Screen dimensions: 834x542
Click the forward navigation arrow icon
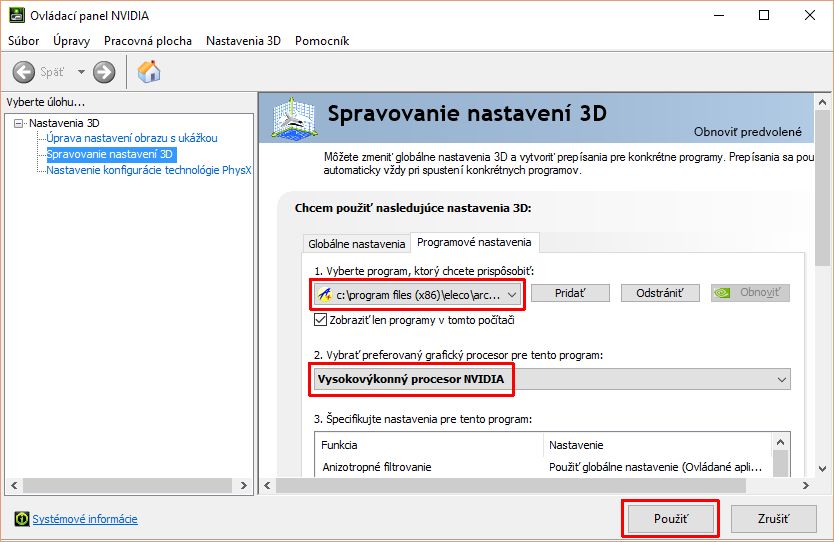pos(104,72)
